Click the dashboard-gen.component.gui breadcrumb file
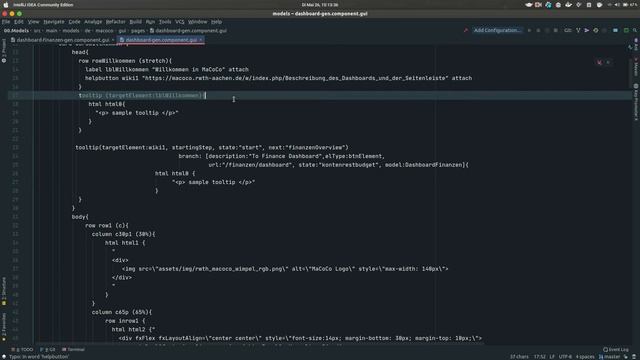 point(188,31)
